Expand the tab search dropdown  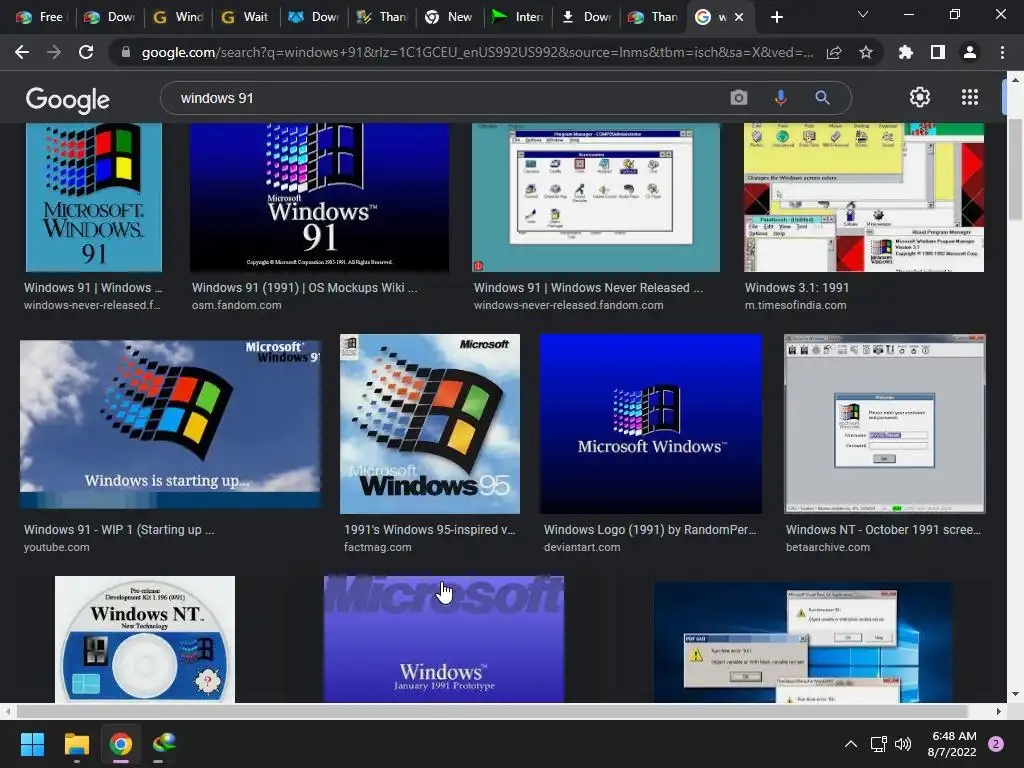click(x=863, y=14)
